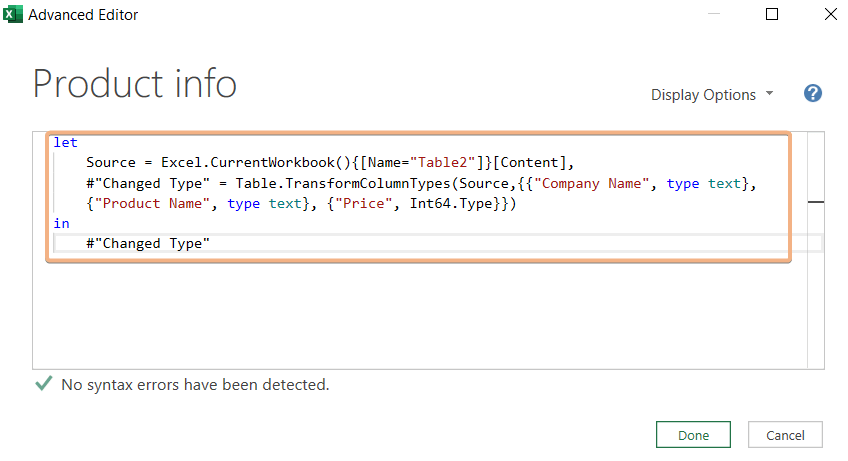Minimize the Advanced Editor window

pos(713,15)
